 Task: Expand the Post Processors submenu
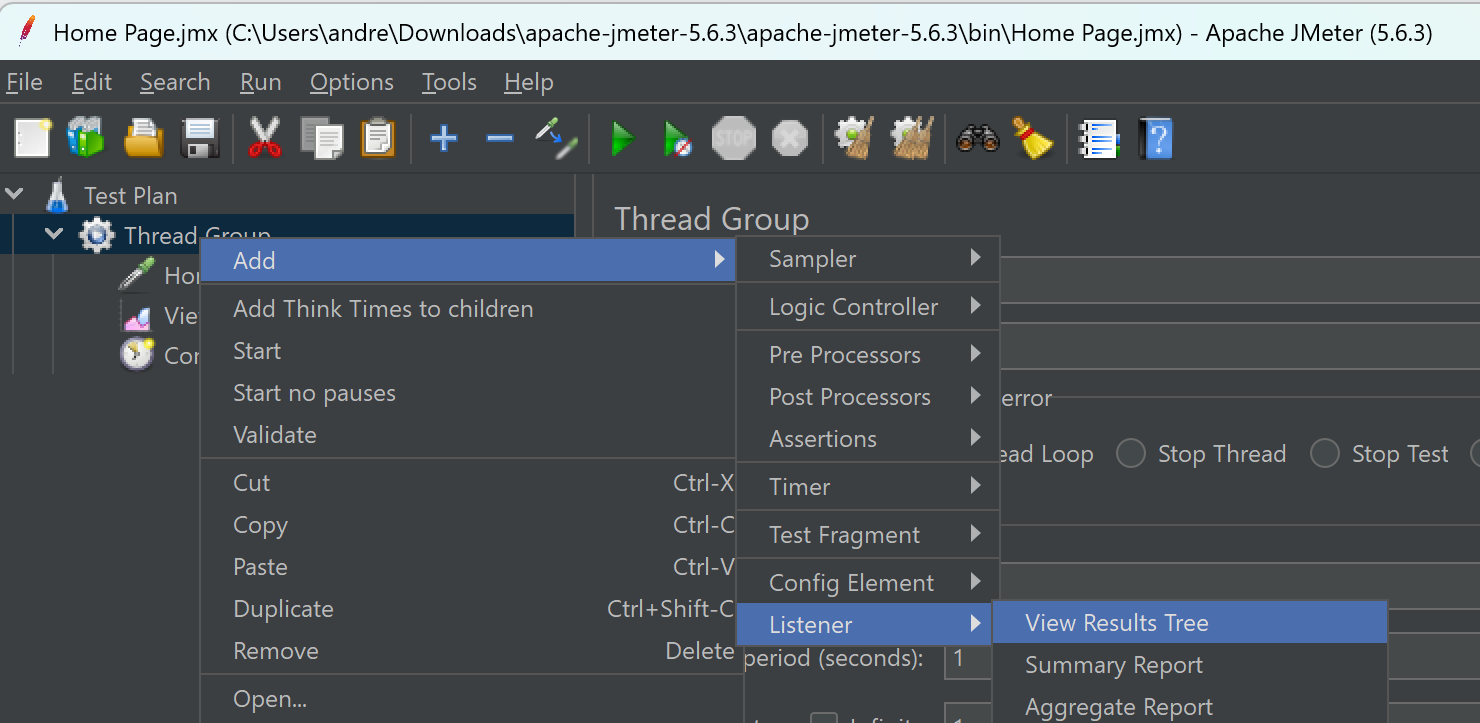point(868,397)
